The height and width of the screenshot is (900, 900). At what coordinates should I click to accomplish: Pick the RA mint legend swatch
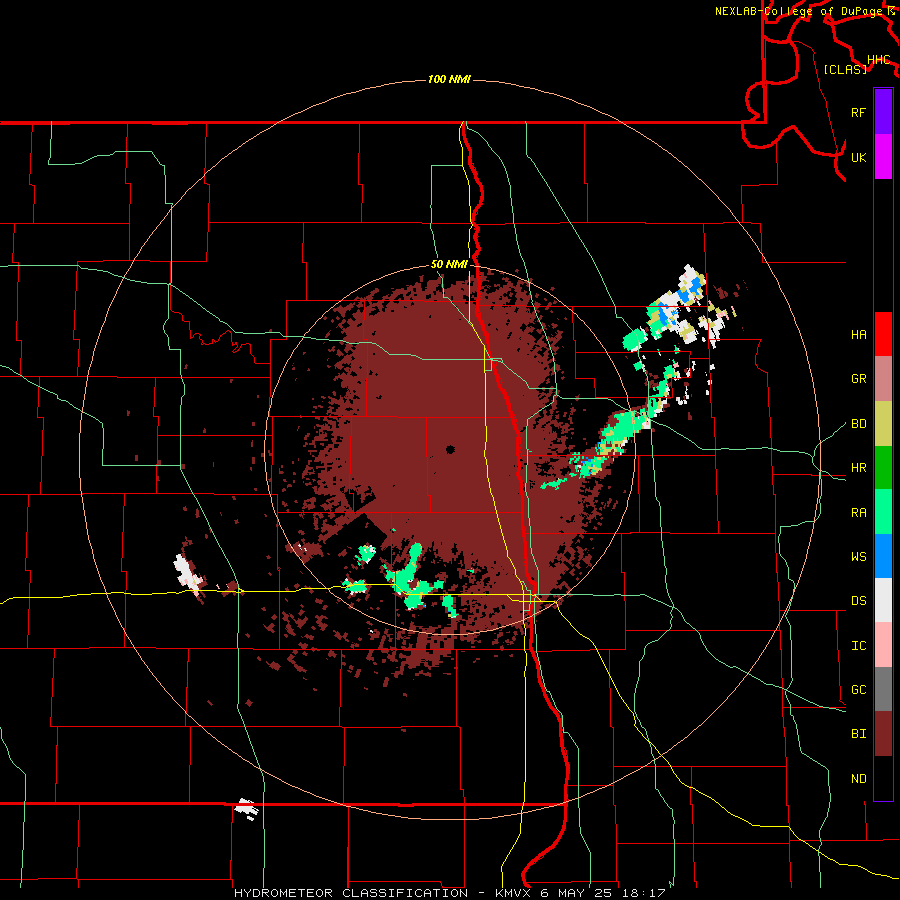point(883,512)
